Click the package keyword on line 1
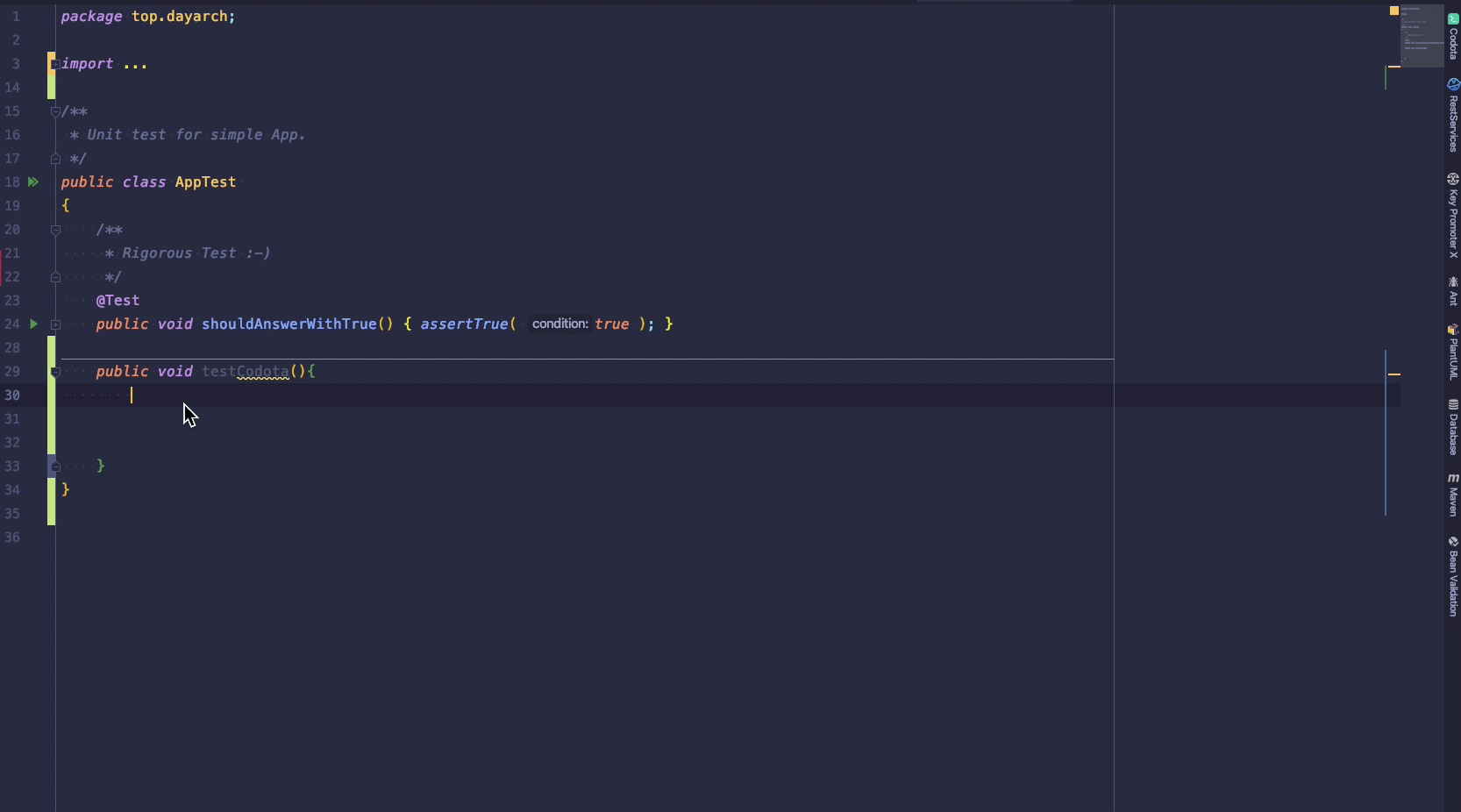1461x812 pixels. [91, 17]
